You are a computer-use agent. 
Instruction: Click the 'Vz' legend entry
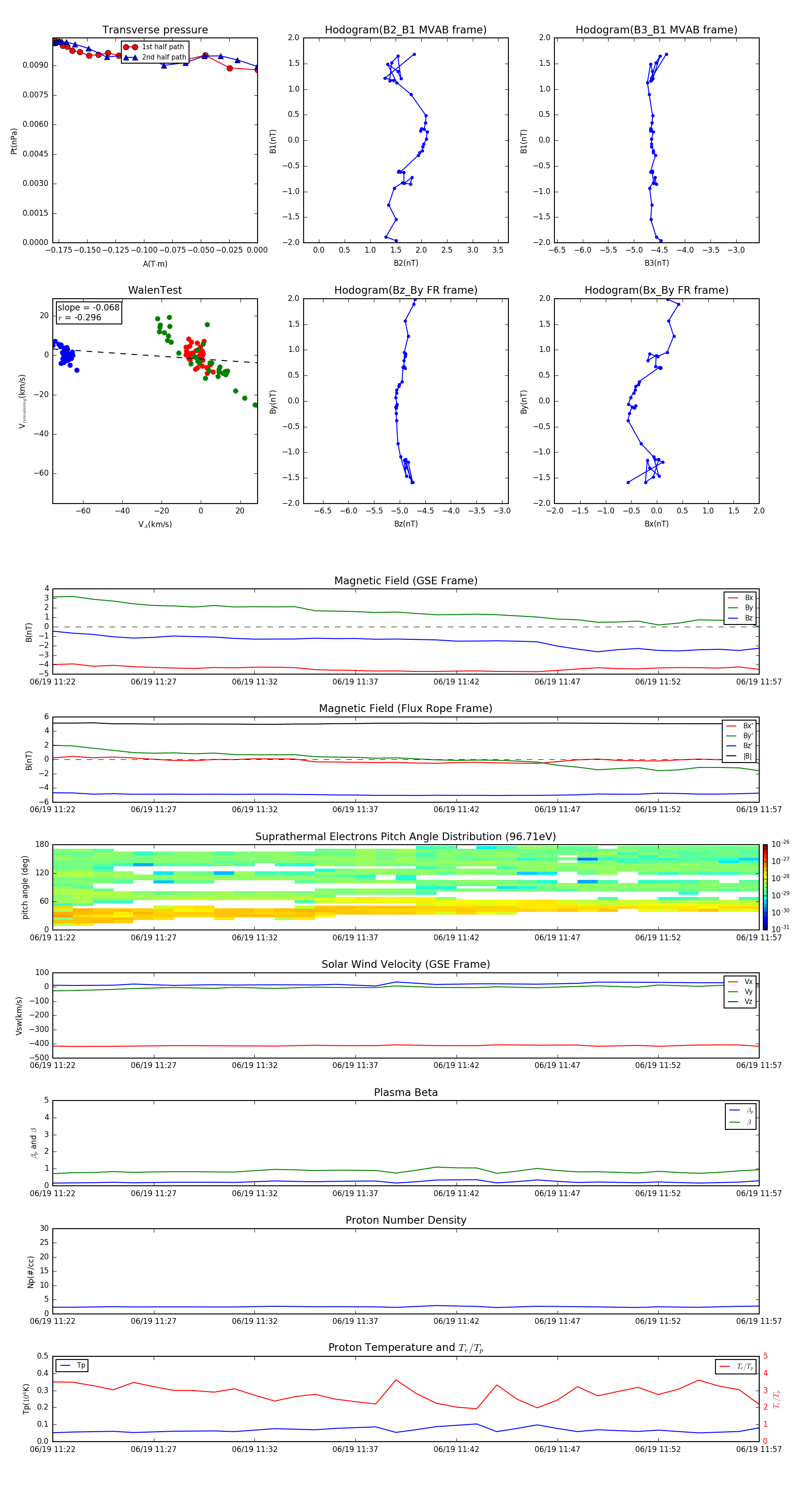(x=741, y=1002)
